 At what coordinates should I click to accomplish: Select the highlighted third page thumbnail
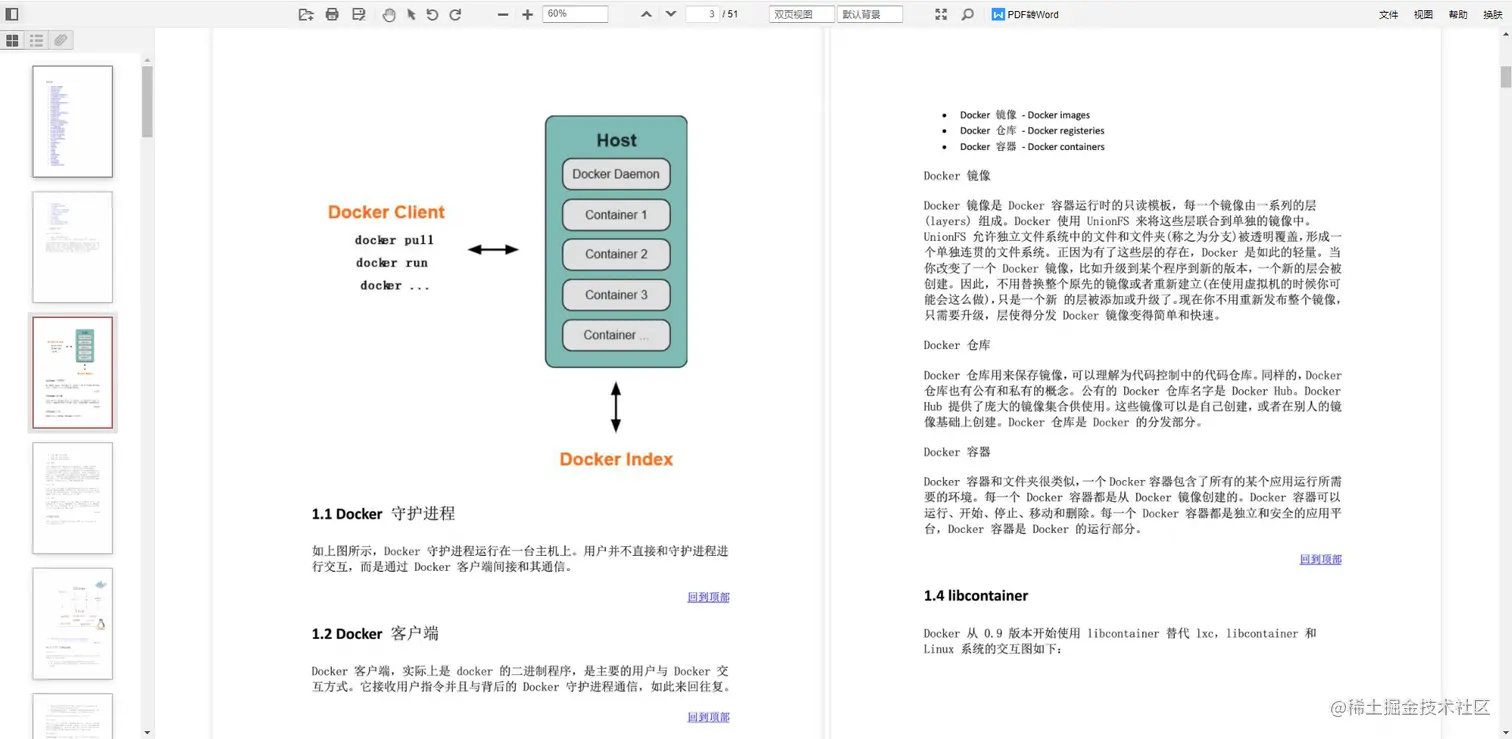(x=72, y=373)
